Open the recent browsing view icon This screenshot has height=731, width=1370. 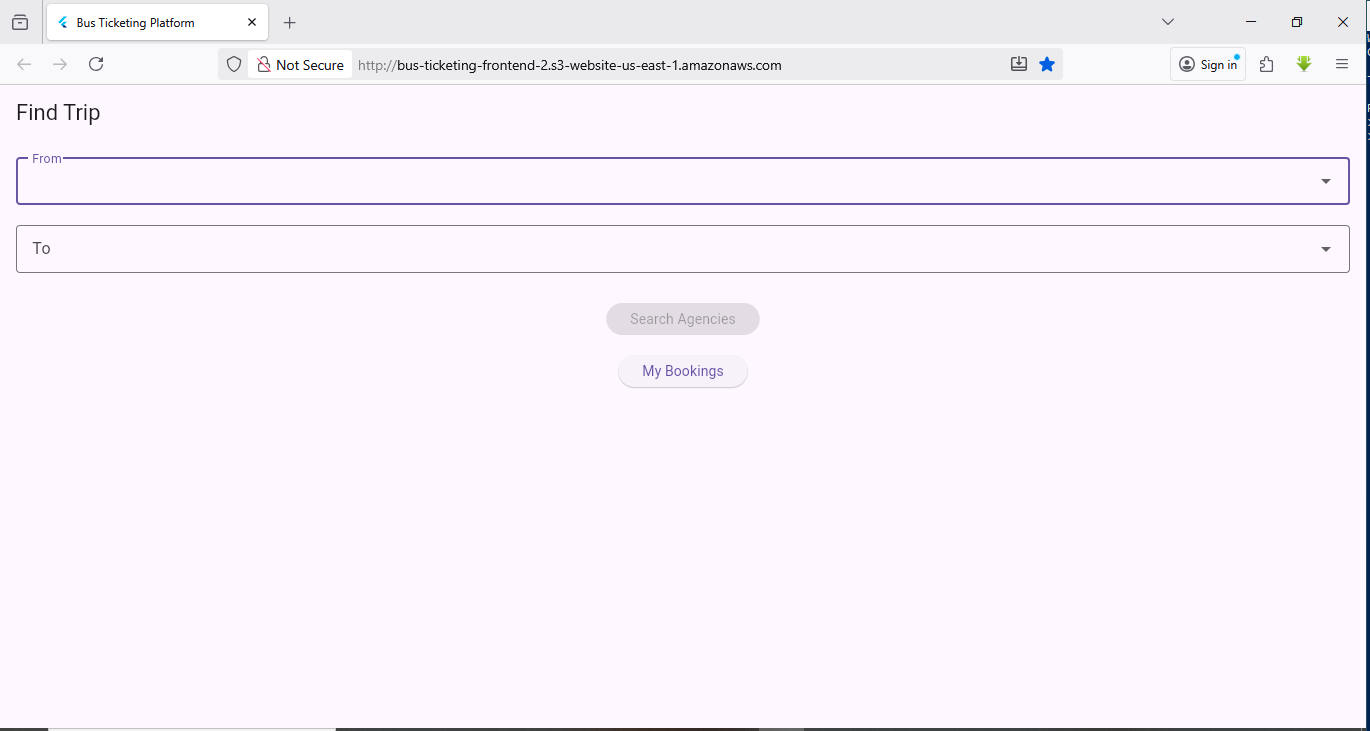[20, 22]
